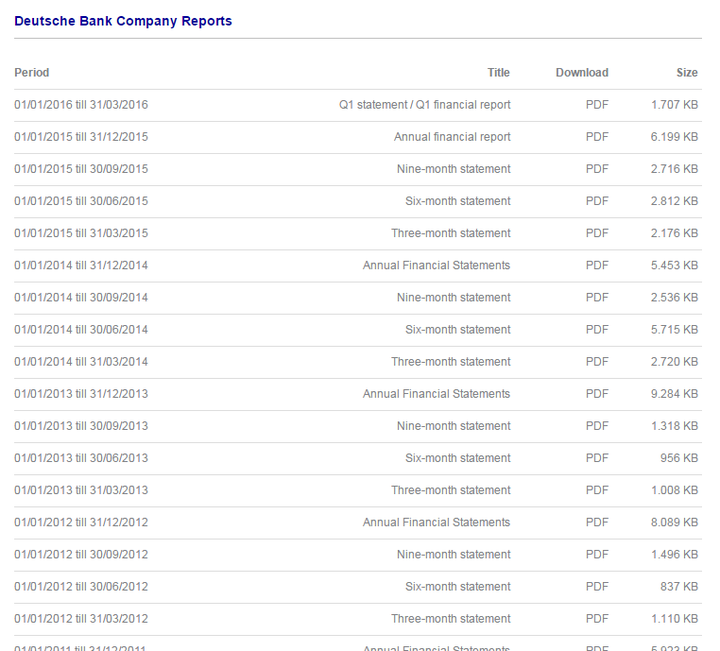Open the 2014 Annual Financial Statements PDF

point(597,265)
